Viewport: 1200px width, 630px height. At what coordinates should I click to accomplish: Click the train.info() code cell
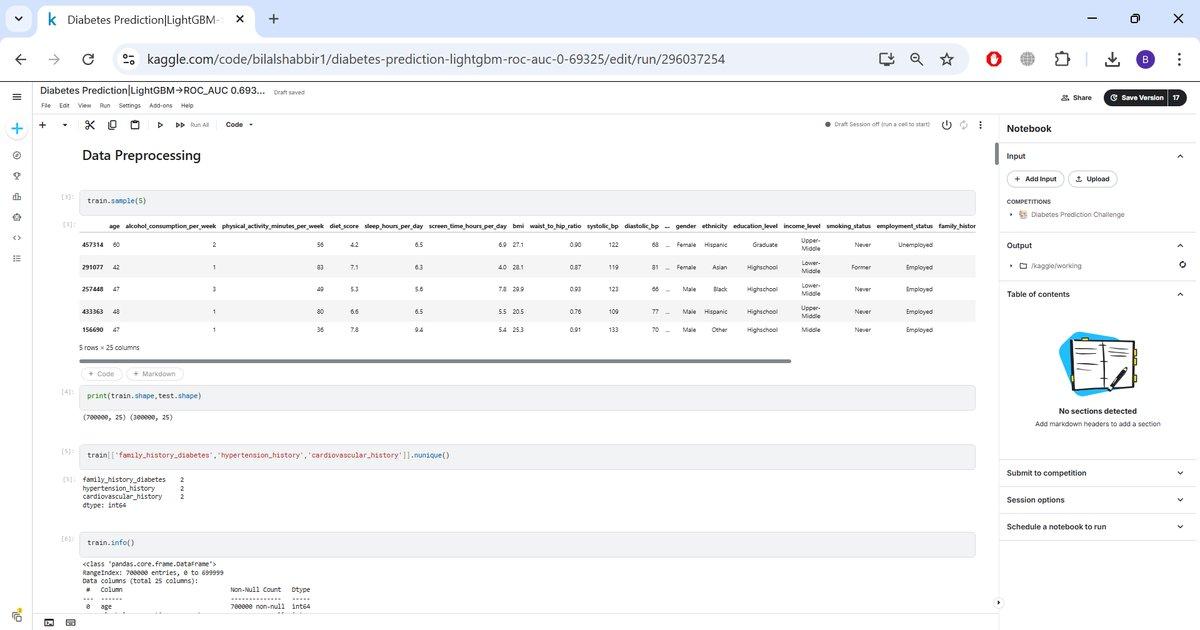(x=528, y=543)
